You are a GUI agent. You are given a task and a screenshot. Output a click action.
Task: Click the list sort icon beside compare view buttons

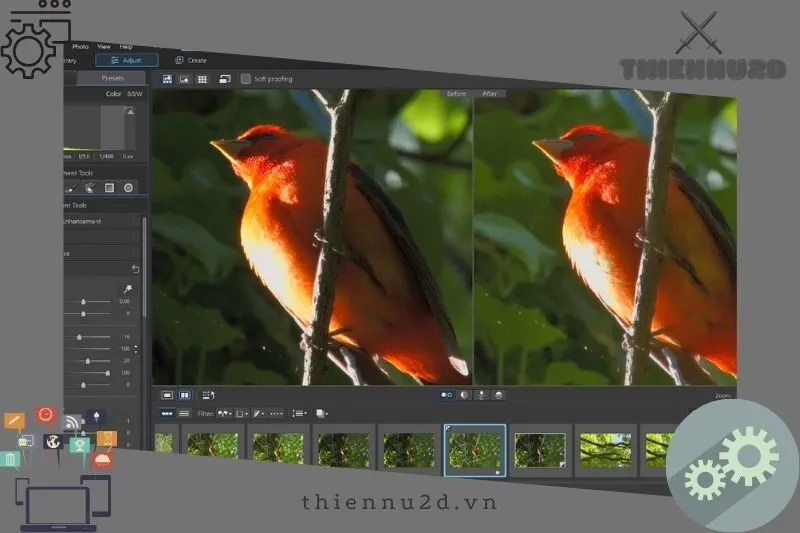(x=208, y=395)
